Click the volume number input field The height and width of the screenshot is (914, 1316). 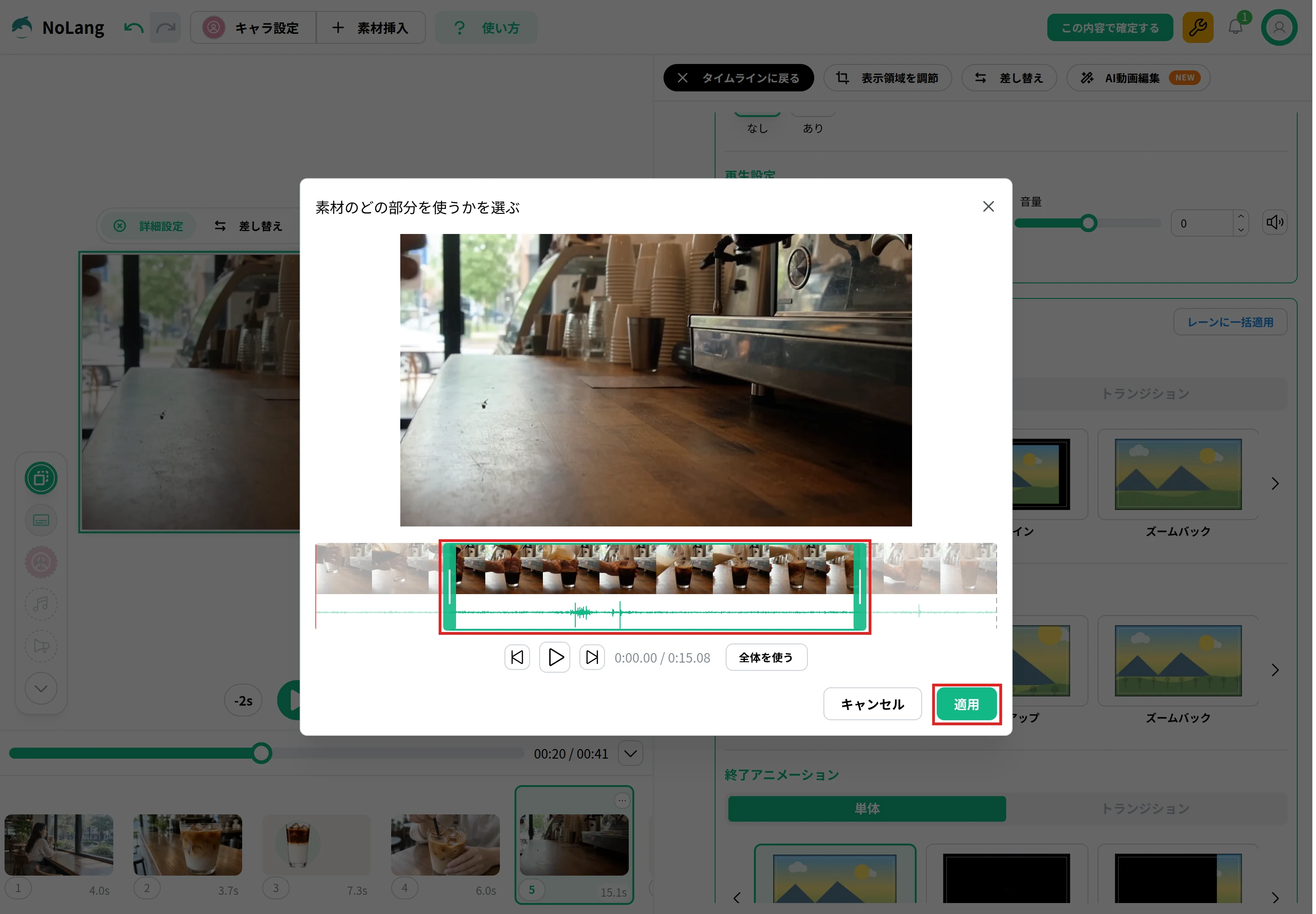[1202, 223]
